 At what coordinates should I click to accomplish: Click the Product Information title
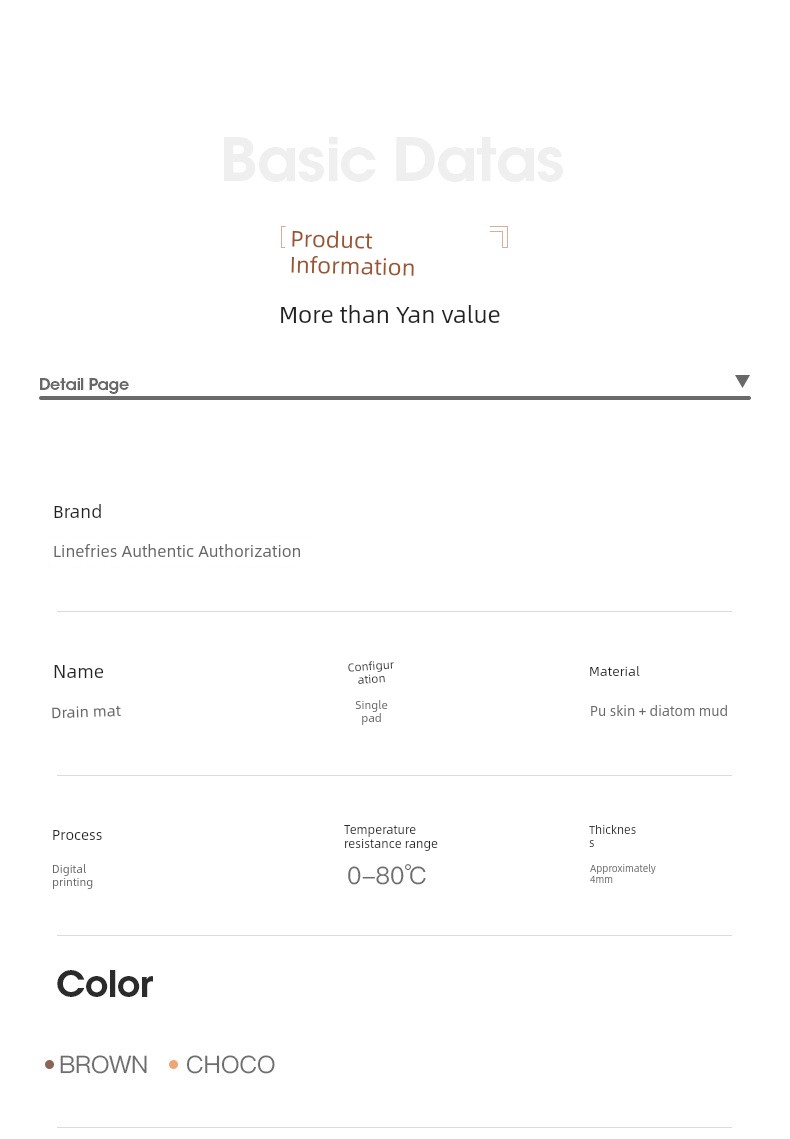coord(352,253)
